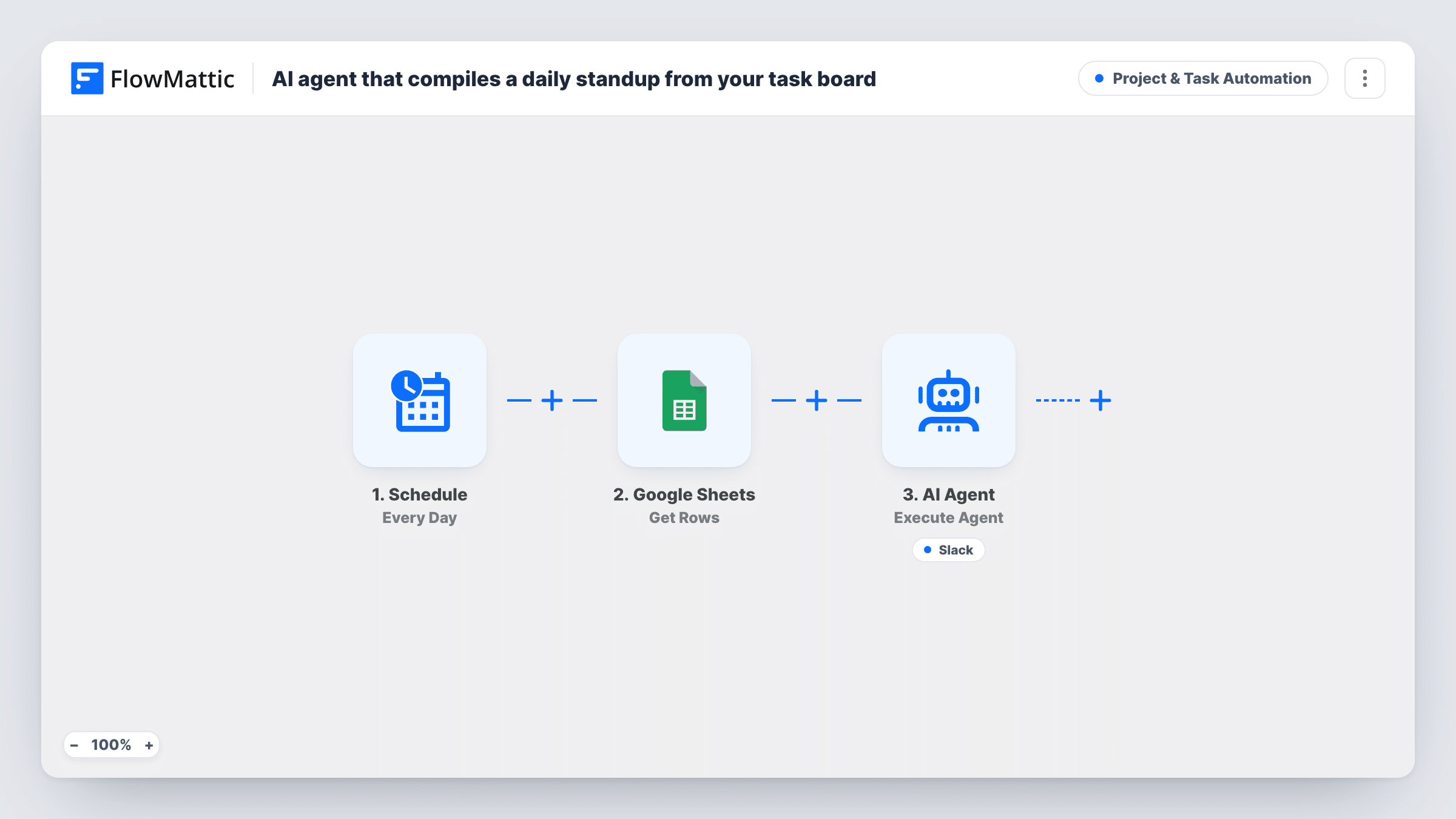
Task: Click the 'Get Rows' subtitle
Action: pos(684,517)
